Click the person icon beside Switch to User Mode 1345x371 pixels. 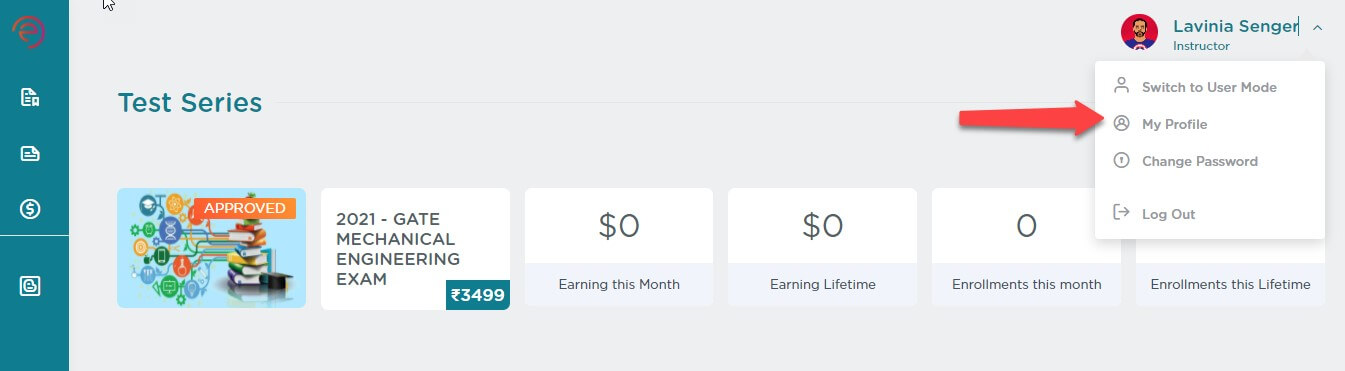pos(1121,86)
